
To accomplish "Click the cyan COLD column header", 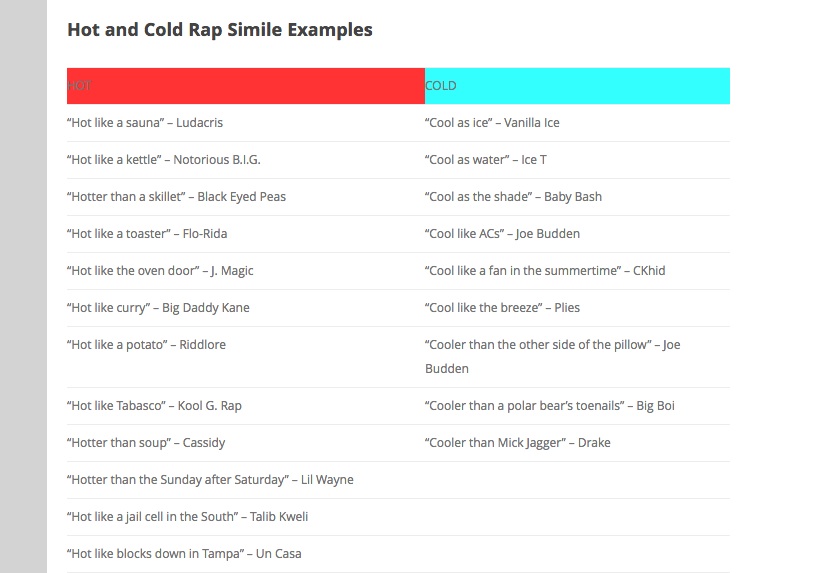I will pyautogui.click(x=577, y=86).
